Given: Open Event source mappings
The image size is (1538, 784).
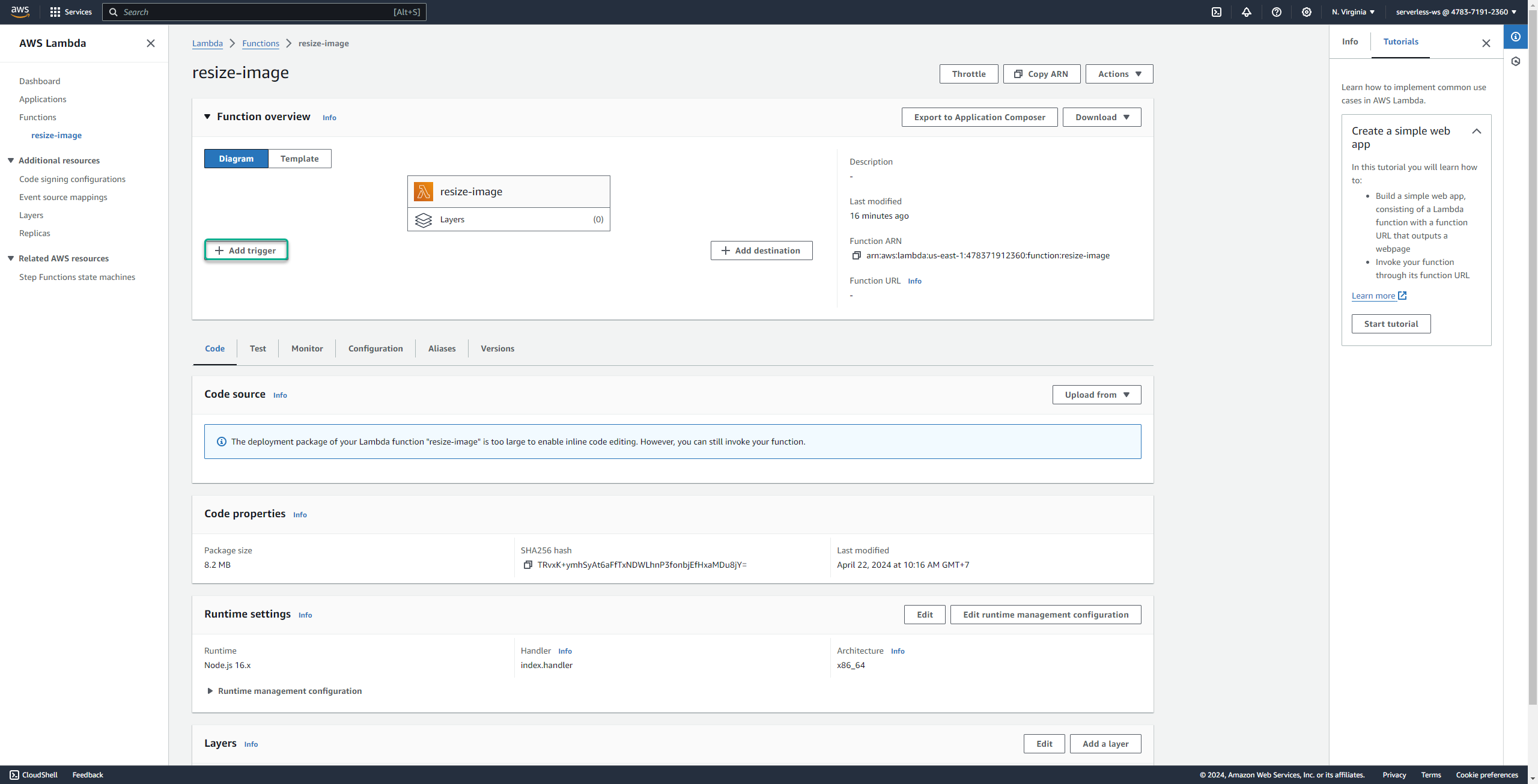Looking at the screenshot, I should point(63,197).
